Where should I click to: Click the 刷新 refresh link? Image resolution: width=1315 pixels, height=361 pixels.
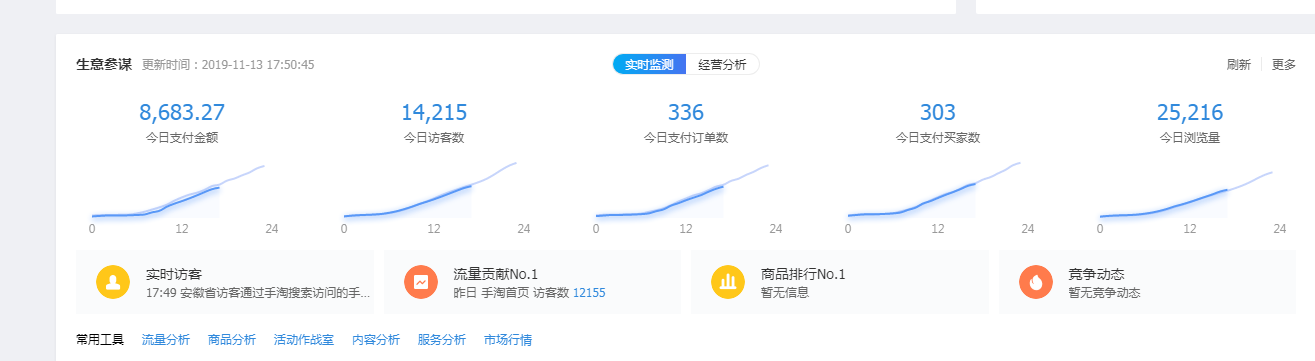click(x=1238, y=65)
